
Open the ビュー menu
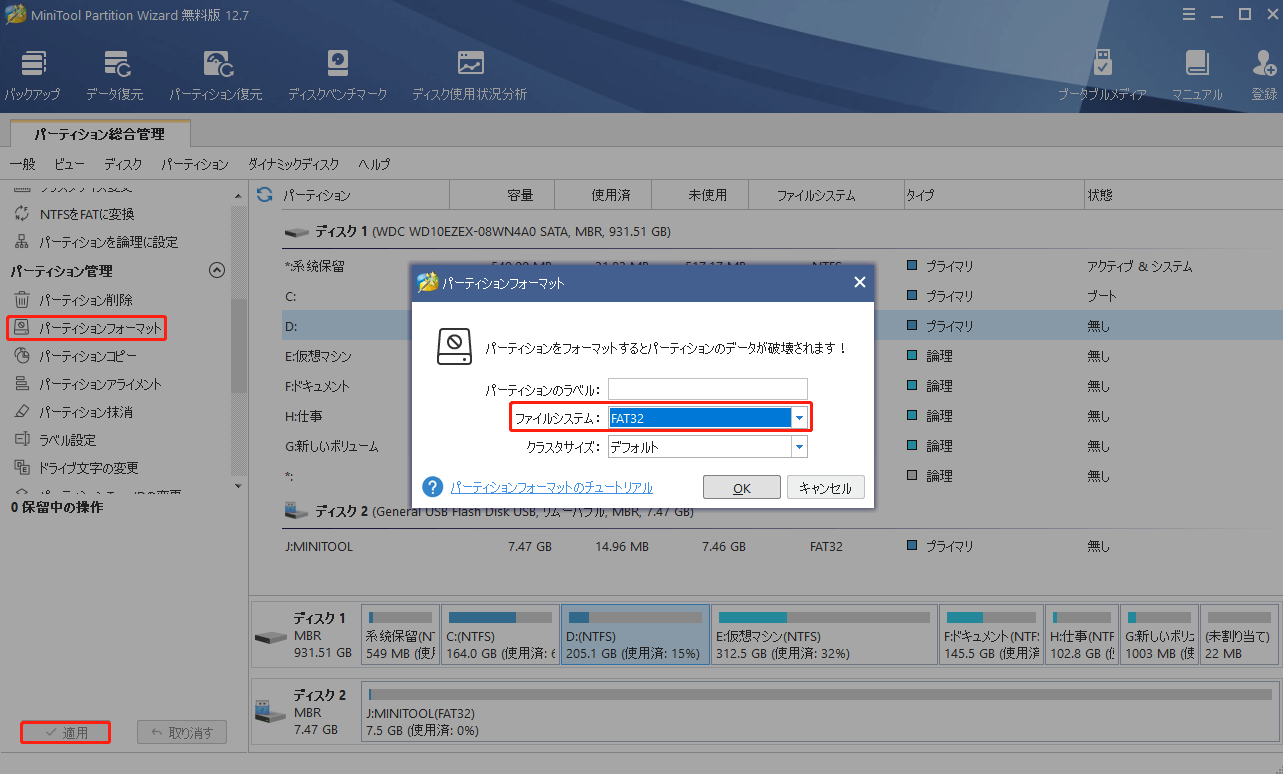pyautogui.click(x=70, y=164)
